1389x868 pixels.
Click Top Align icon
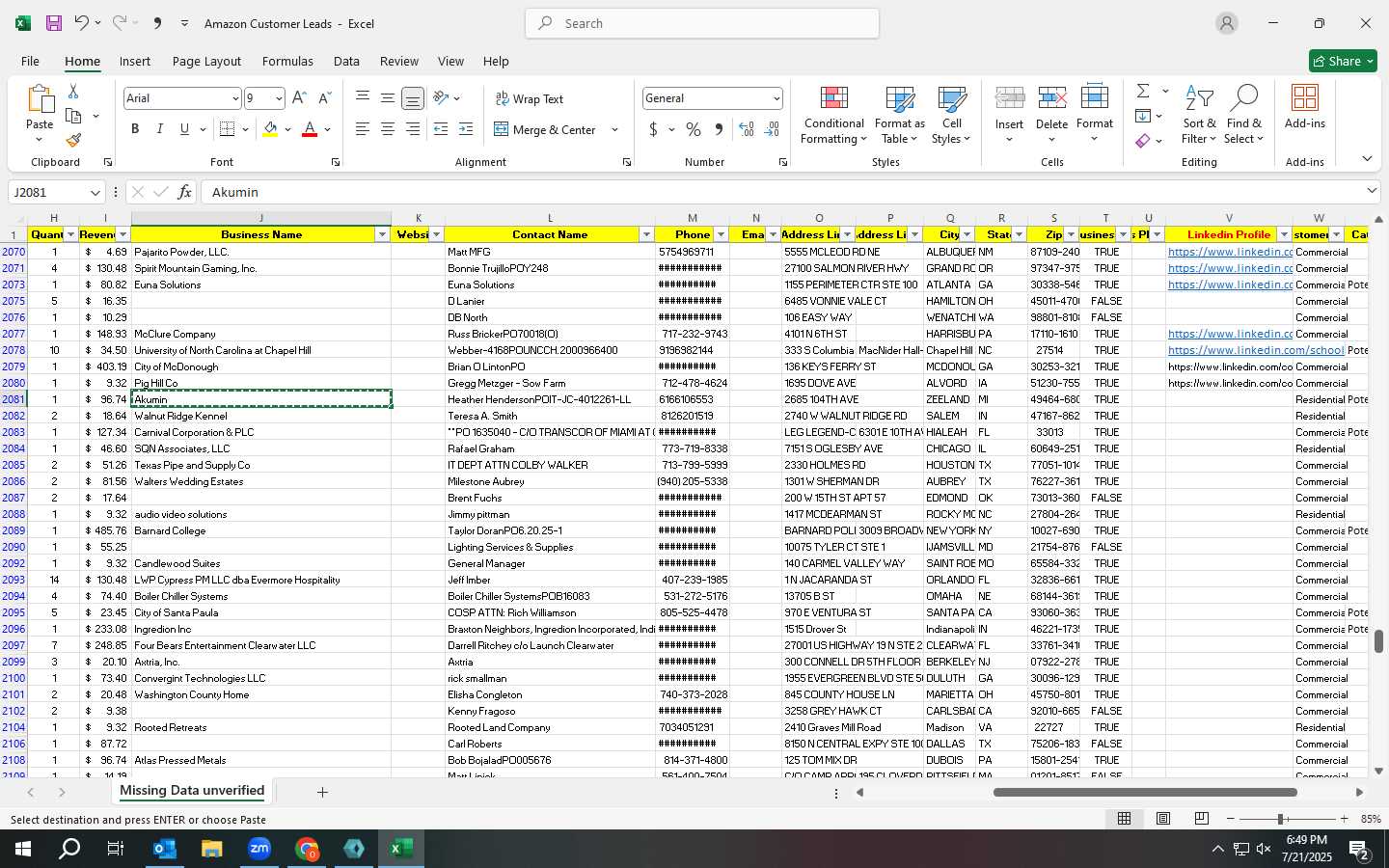pyautogui.click(x=363, y=97)
